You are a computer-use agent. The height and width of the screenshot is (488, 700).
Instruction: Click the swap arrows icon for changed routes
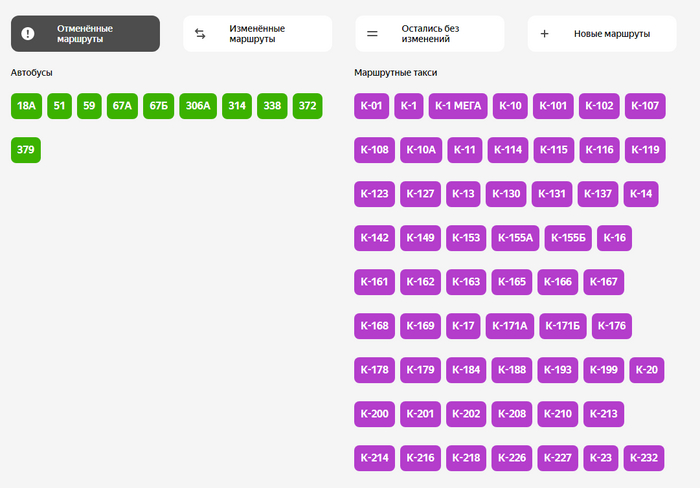click(200, 33)
